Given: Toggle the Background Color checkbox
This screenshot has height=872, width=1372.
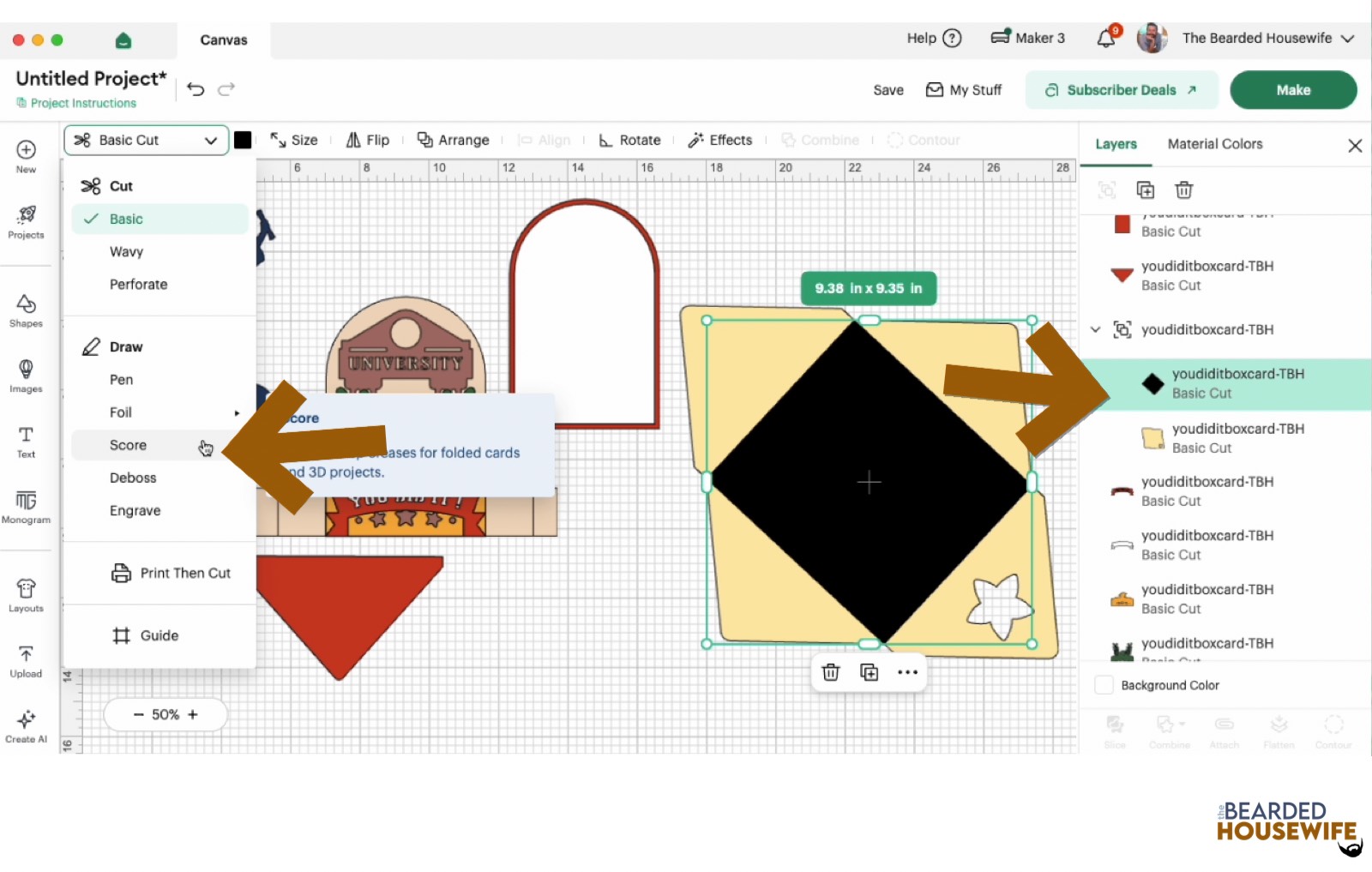Looking at the screenshot, I should [1104, 685].
